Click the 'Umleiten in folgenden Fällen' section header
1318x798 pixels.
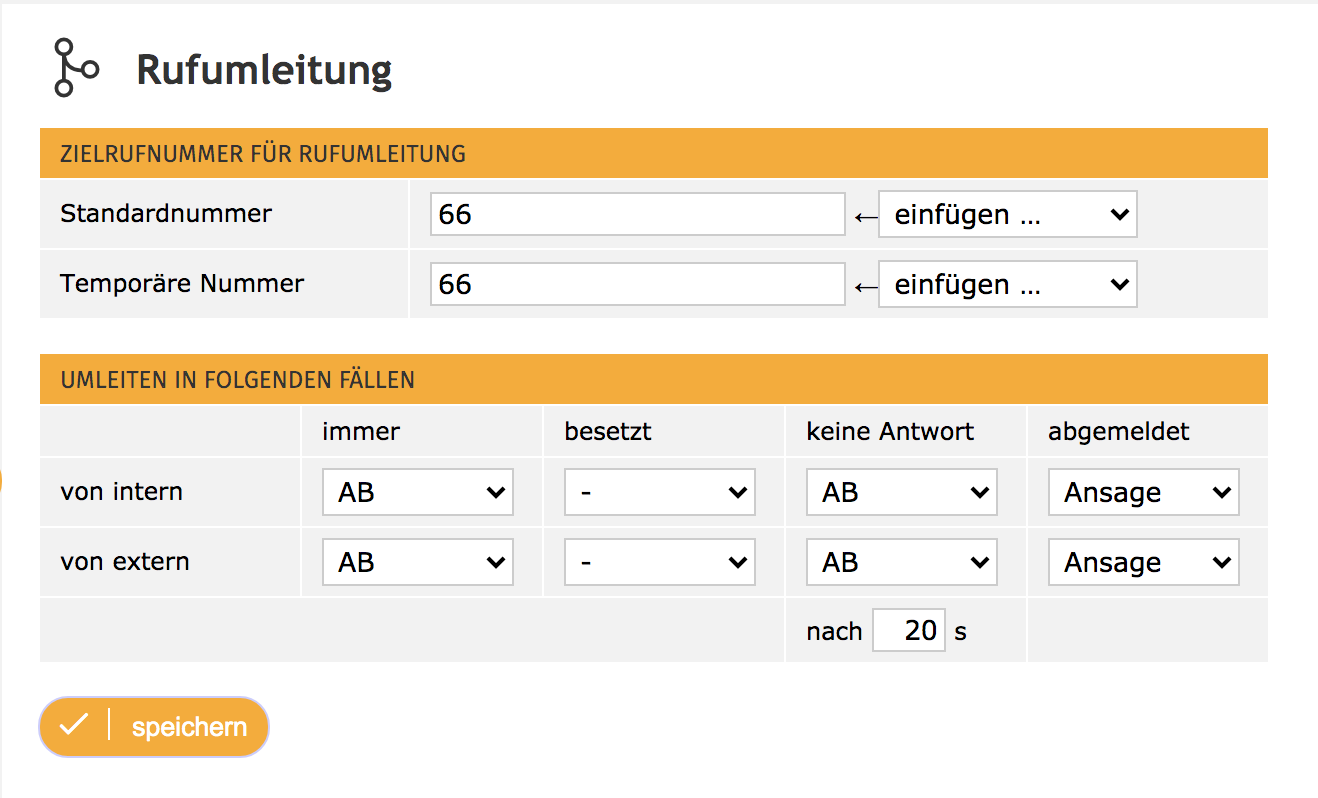click(238, 380)
